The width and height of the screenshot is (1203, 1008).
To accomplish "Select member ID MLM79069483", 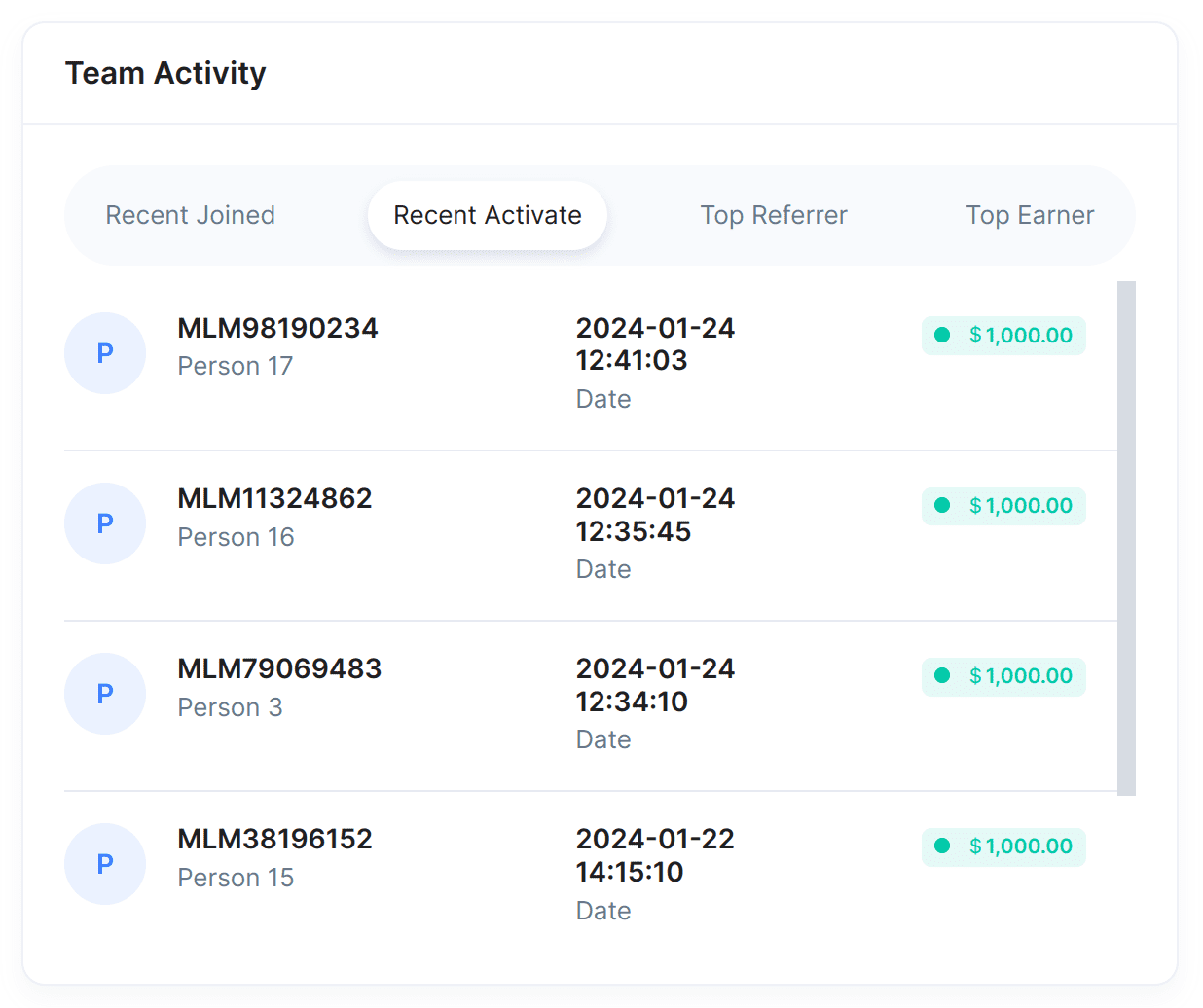I will click(279, 668).
